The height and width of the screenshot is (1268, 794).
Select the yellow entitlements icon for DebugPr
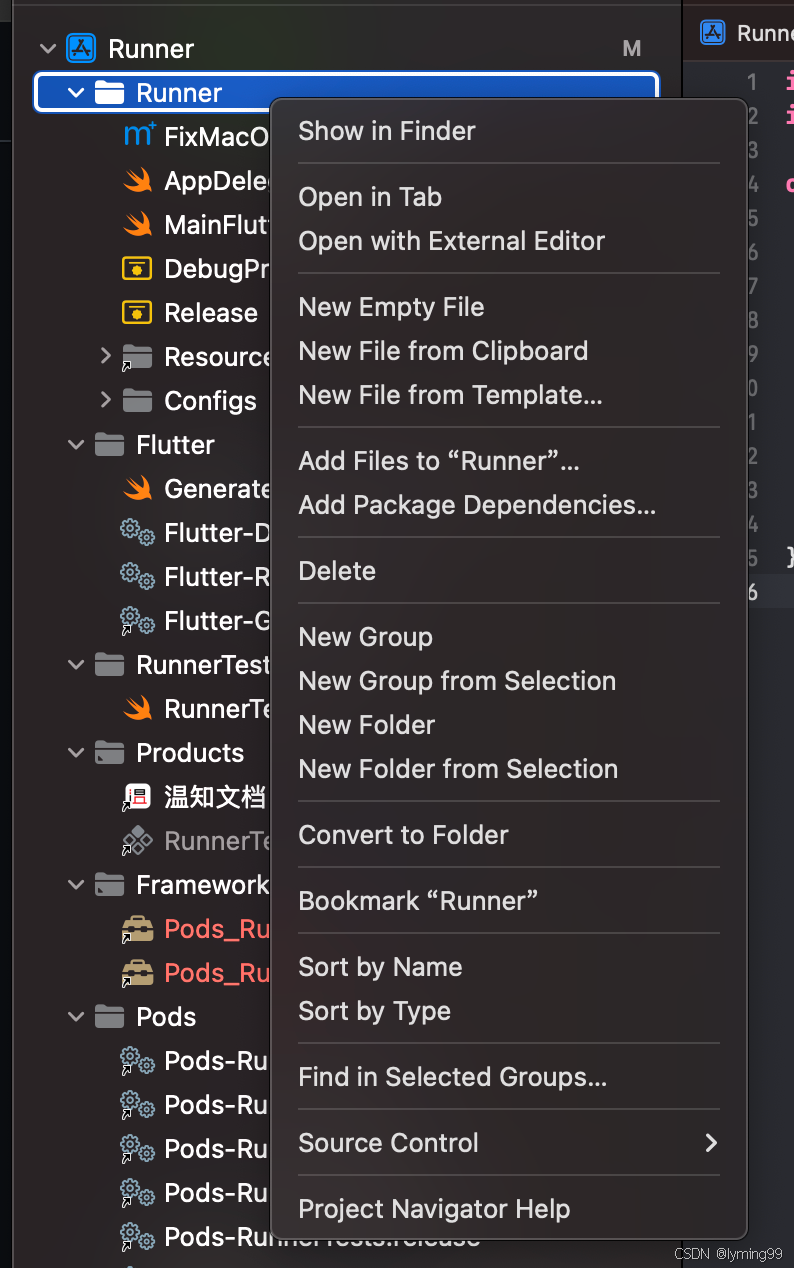pos(136,268)
